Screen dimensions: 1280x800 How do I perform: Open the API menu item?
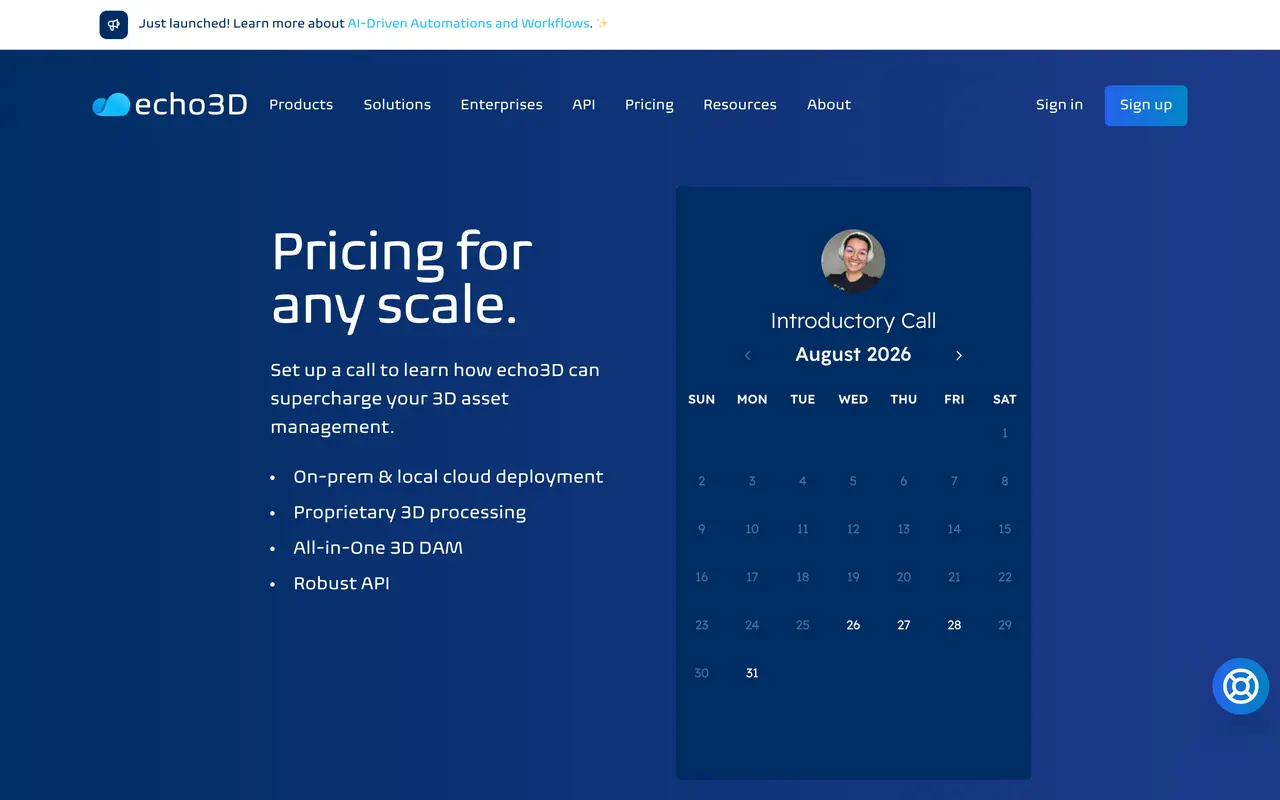click(x=584, y=105)
